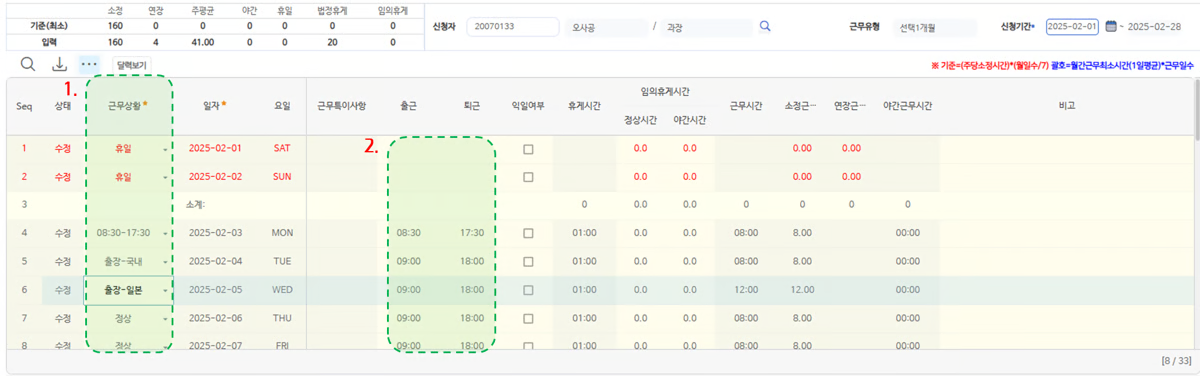
Task: Click the 상태 column header
Action: 62,105
